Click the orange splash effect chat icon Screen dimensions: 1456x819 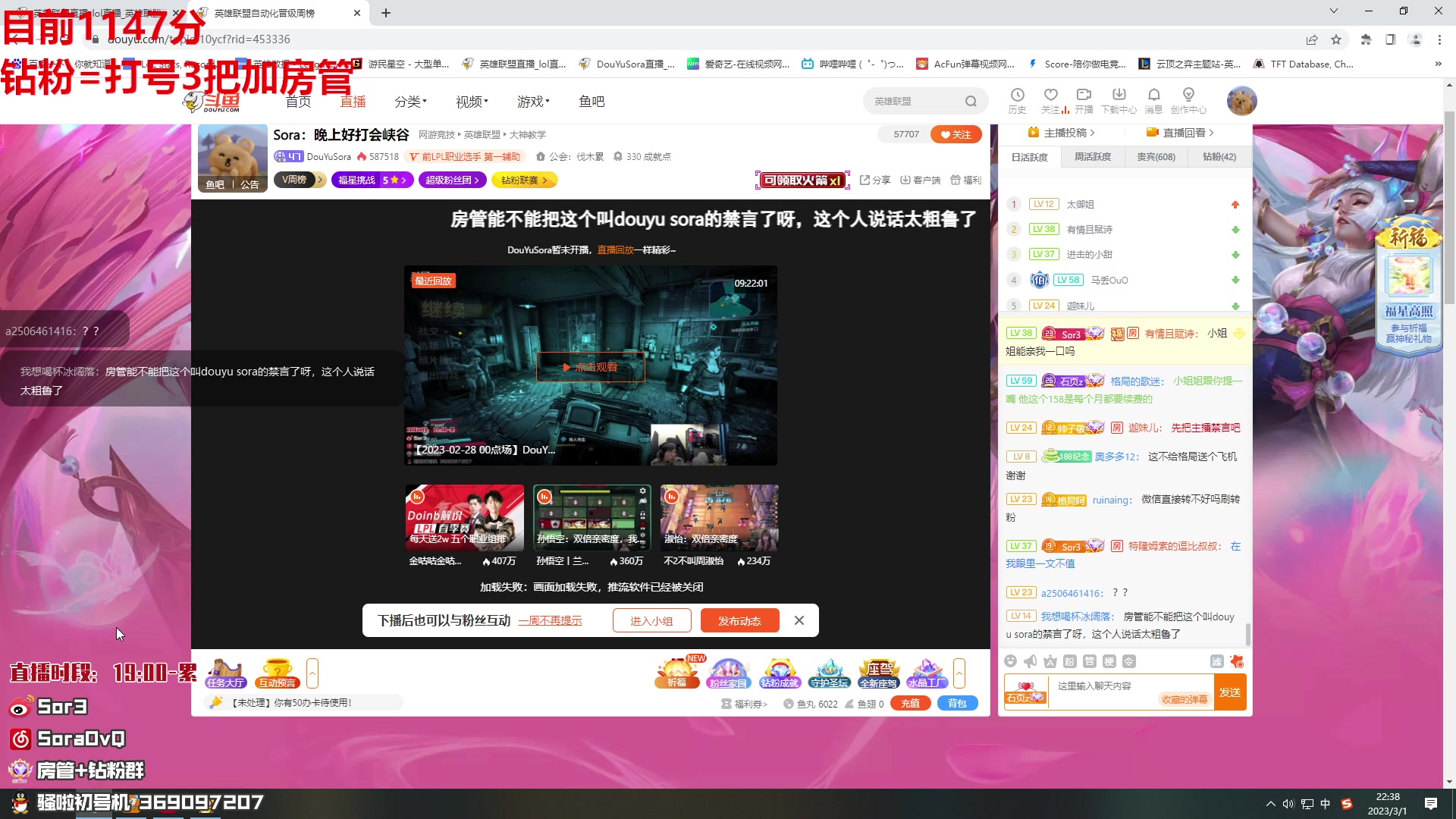(x=1237, y=661)
